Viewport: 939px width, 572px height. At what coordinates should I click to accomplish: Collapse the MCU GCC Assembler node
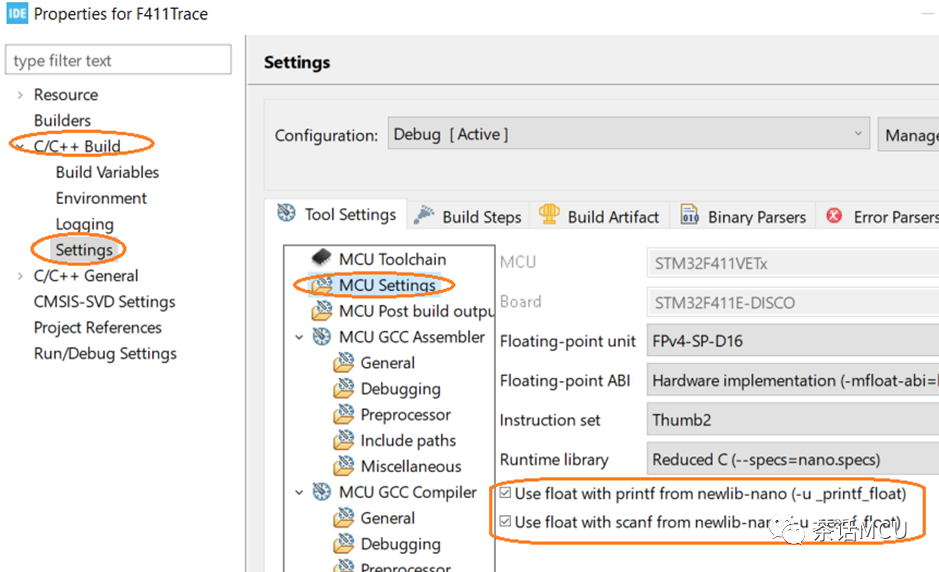(299, 337)
